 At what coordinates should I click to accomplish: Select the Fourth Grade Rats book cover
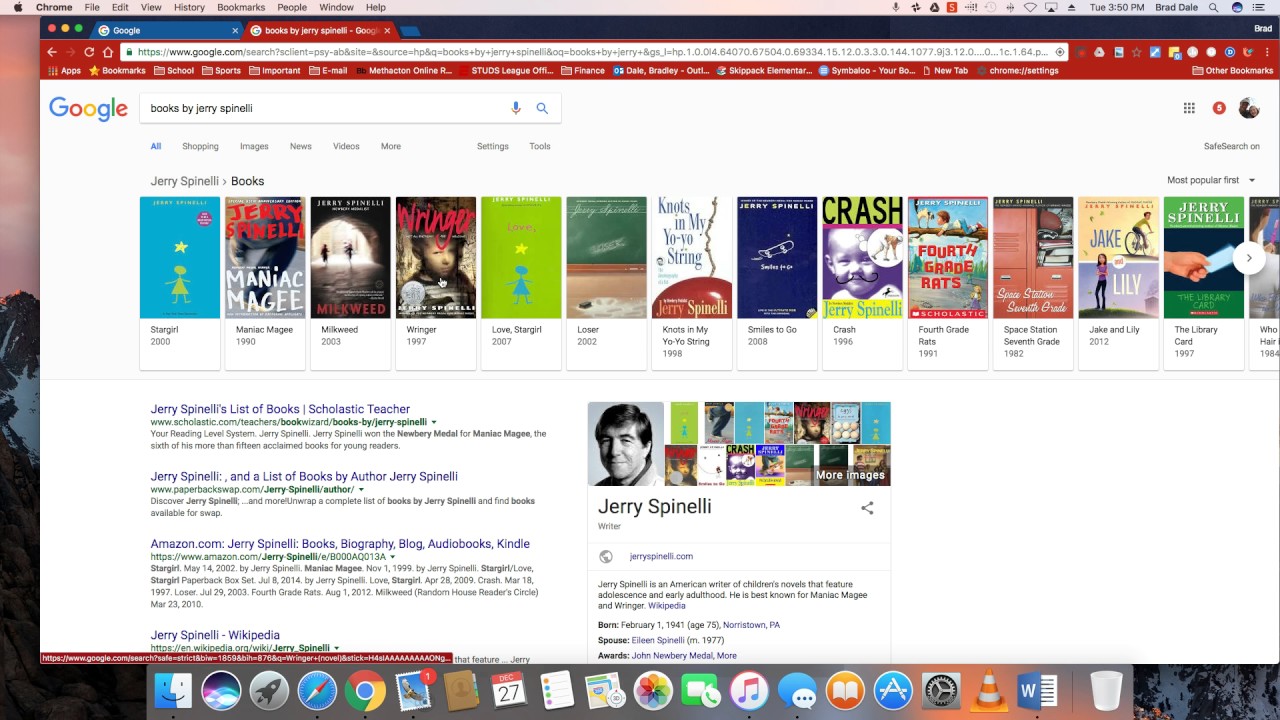[x=948, y=257]
